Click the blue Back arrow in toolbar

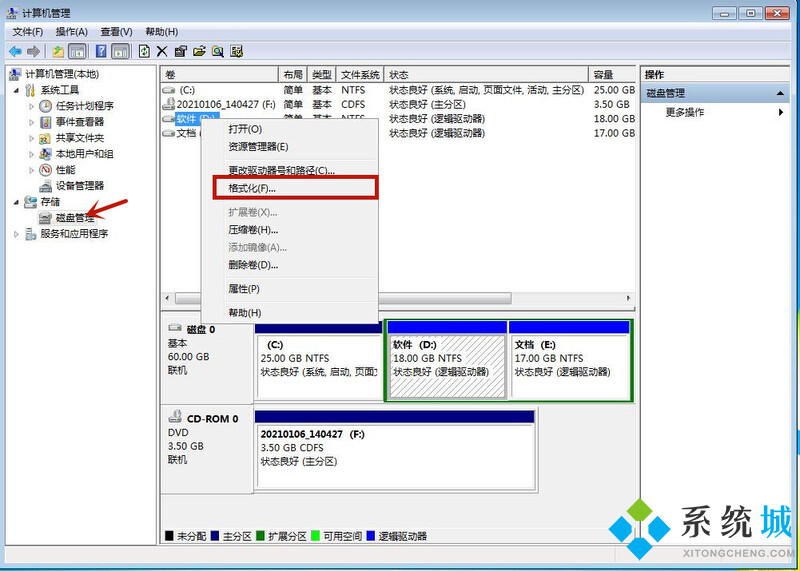point(15,51)
